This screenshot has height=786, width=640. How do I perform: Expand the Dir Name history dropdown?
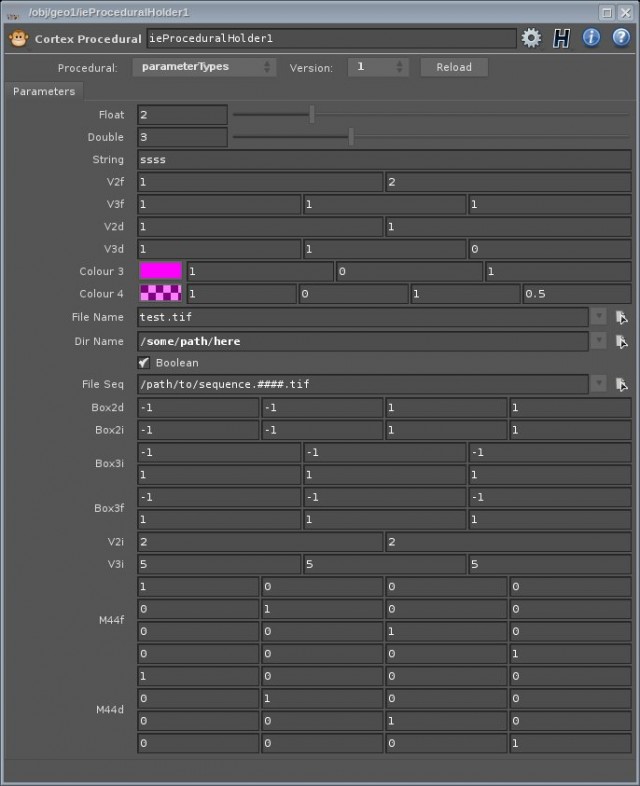(598, 341)
